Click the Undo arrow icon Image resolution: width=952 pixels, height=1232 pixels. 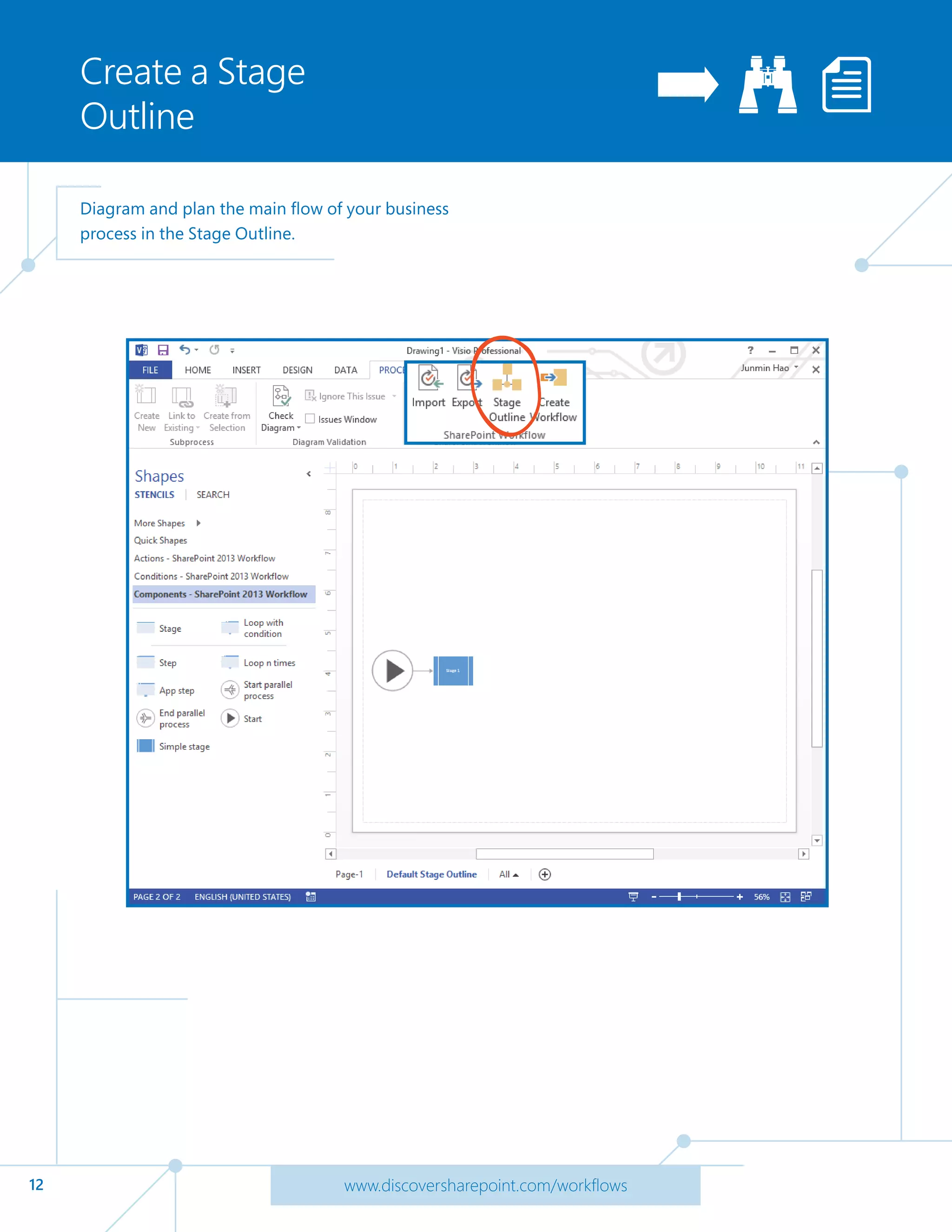pyautogui.click(x=185, y=350)
